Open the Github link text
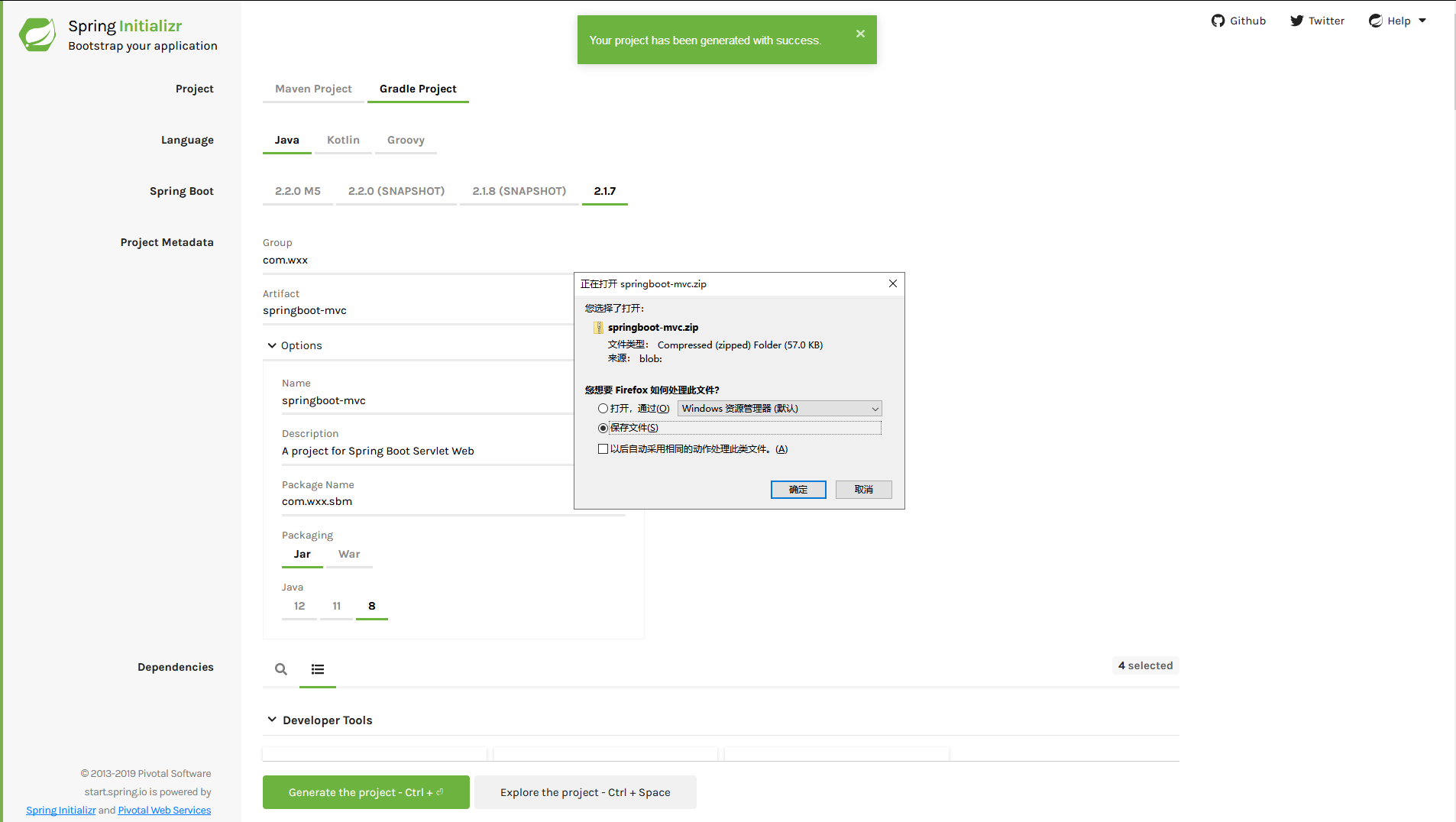Screen dimensions: 1456x822 pyautogui.click(x=1247, y=21)
